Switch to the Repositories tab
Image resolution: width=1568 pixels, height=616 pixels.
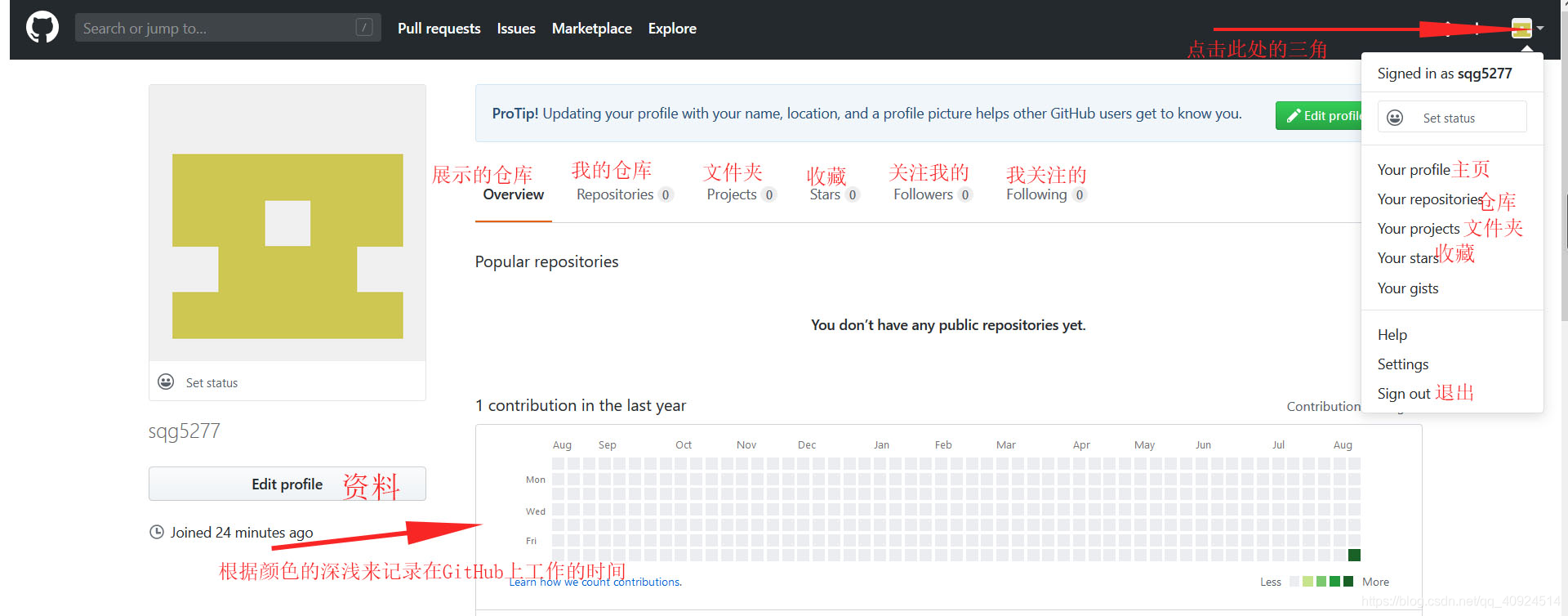(x=625, y=194)
